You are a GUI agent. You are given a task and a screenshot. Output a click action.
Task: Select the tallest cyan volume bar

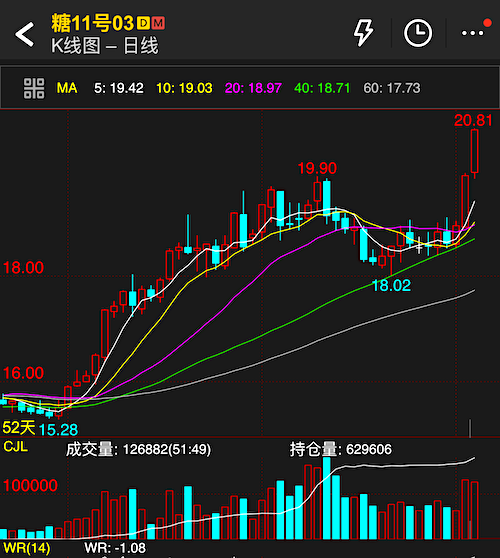[x=327, y=498]
